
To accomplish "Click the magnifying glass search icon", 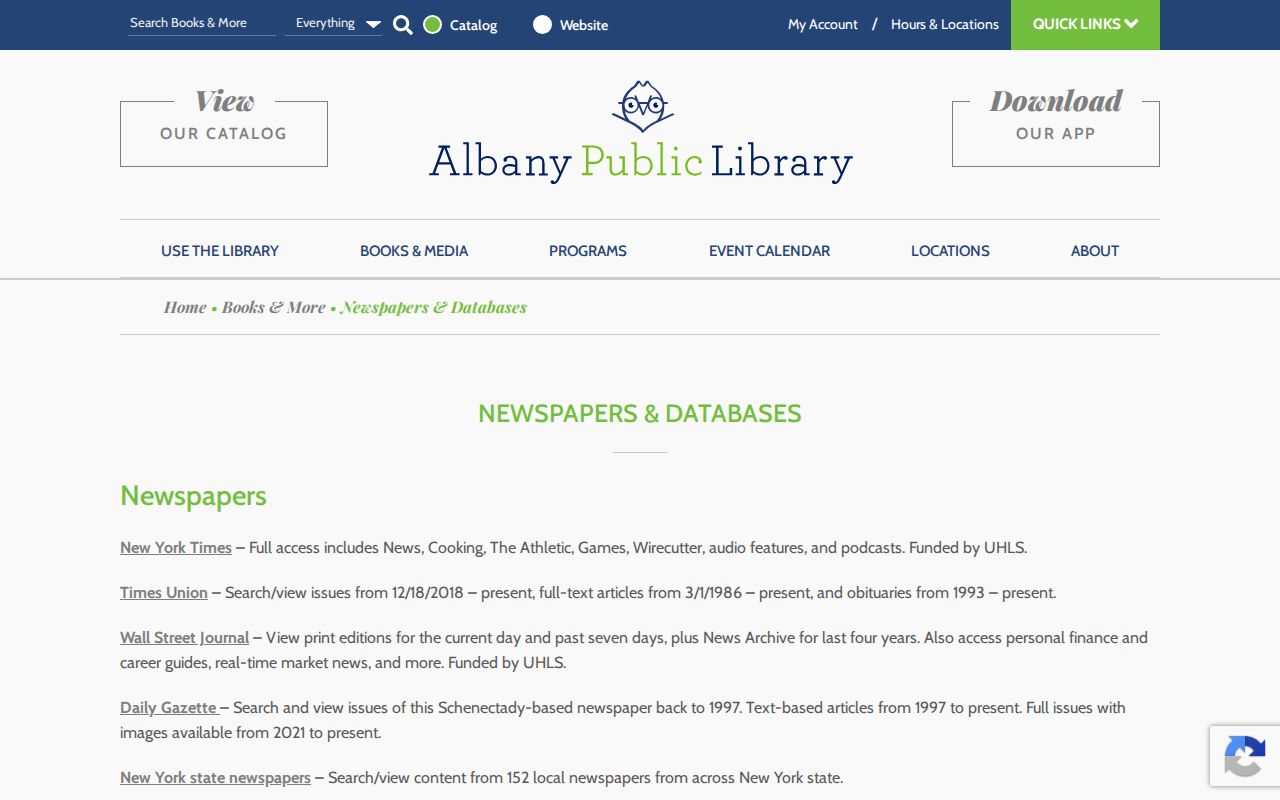I will click(x=403, y=25).
